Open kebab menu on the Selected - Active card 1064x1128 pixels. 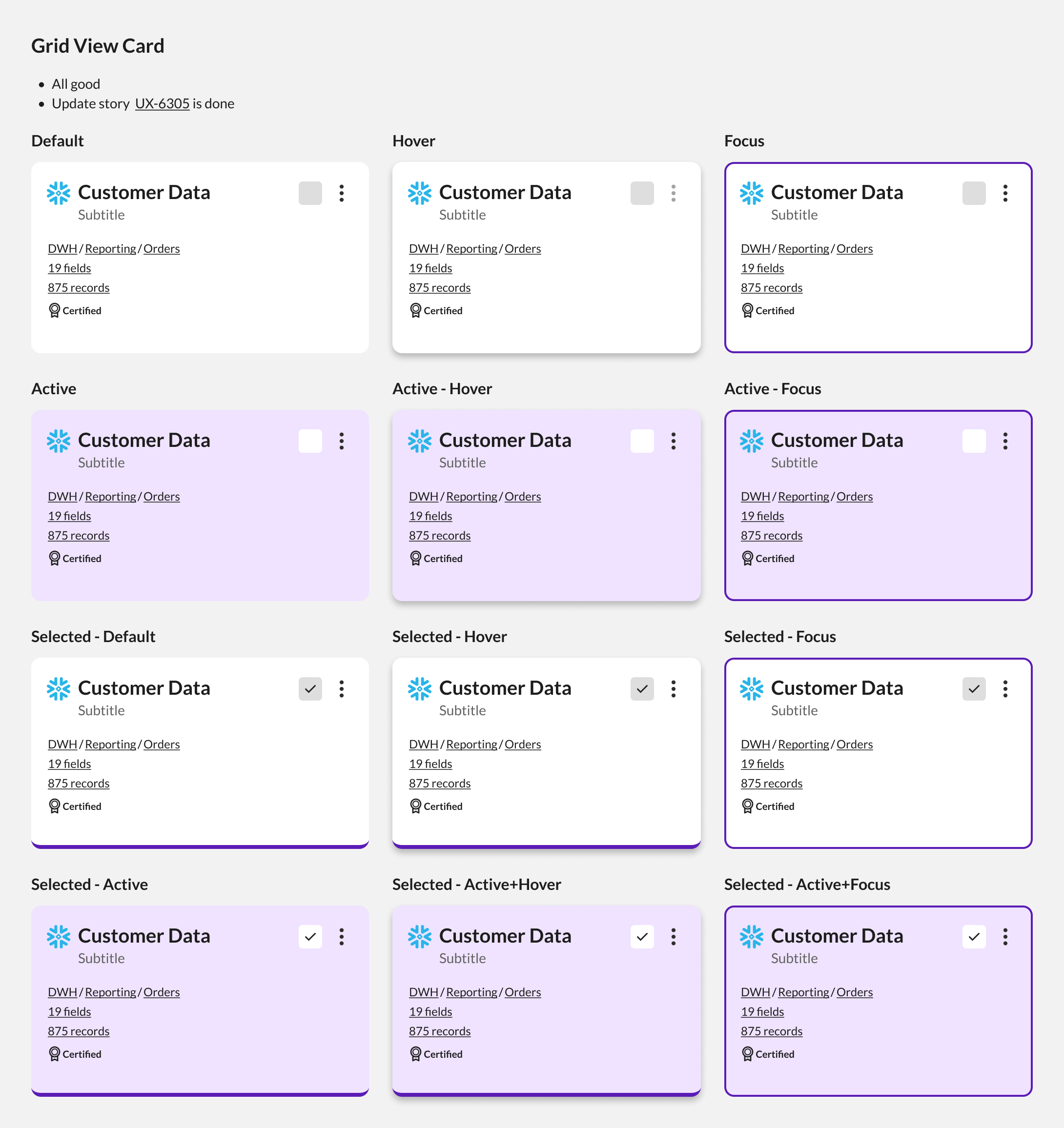pyautogui.click(x=341, y=937)
